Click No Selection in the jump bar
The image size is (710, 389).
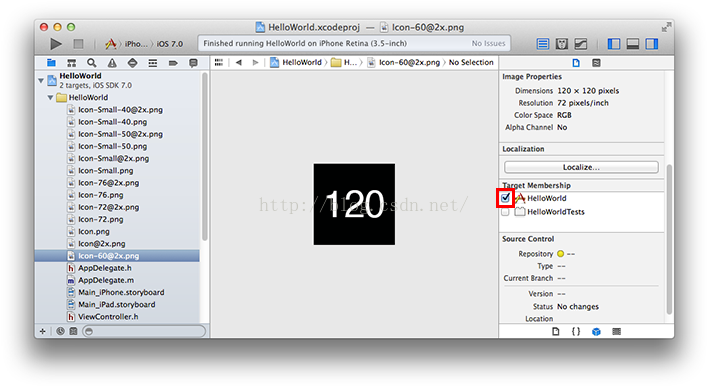coord(471,62)
